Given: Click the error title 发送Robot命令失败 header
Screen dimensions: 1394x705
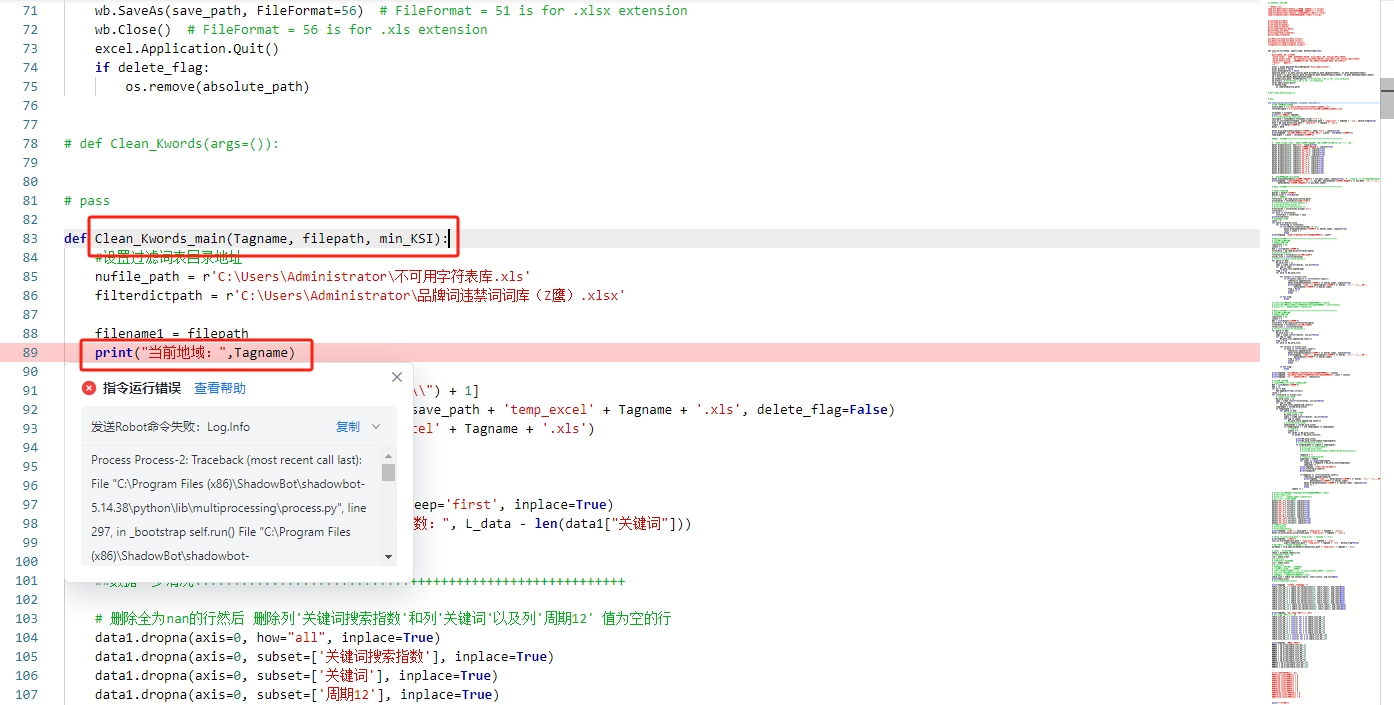Looking at the screenshot, I should pos(170,427).
